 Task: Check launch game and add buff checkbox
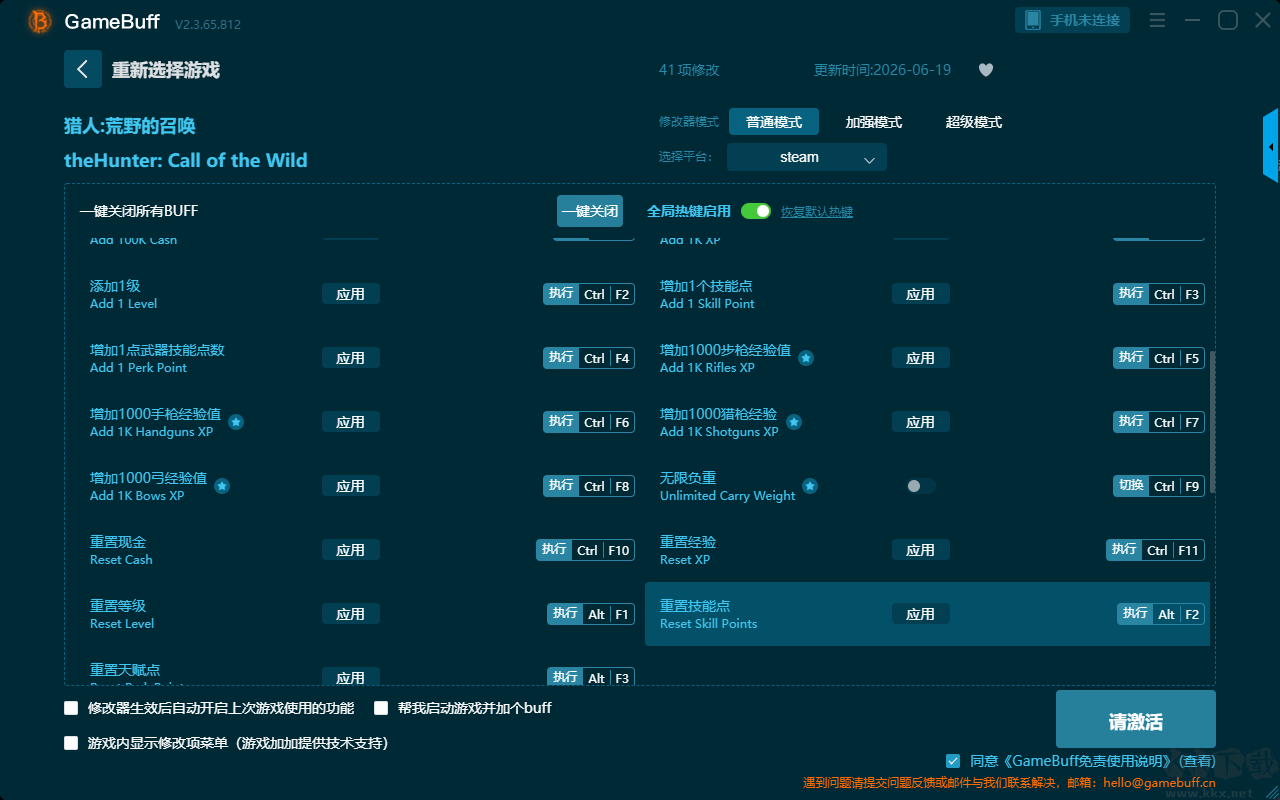pyautogui.click(x=381, y=708)
